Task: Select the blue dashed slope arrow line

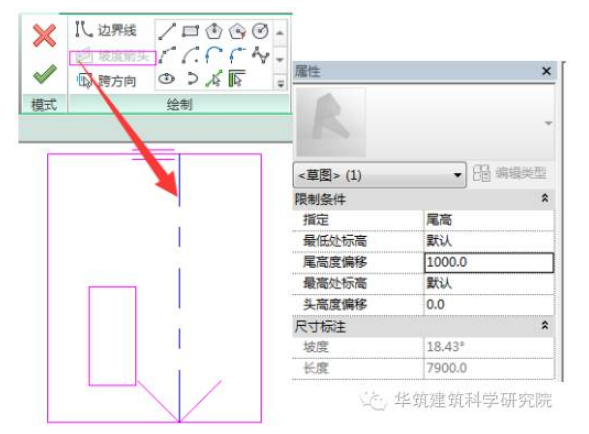Action: click(x=180, y=287)
